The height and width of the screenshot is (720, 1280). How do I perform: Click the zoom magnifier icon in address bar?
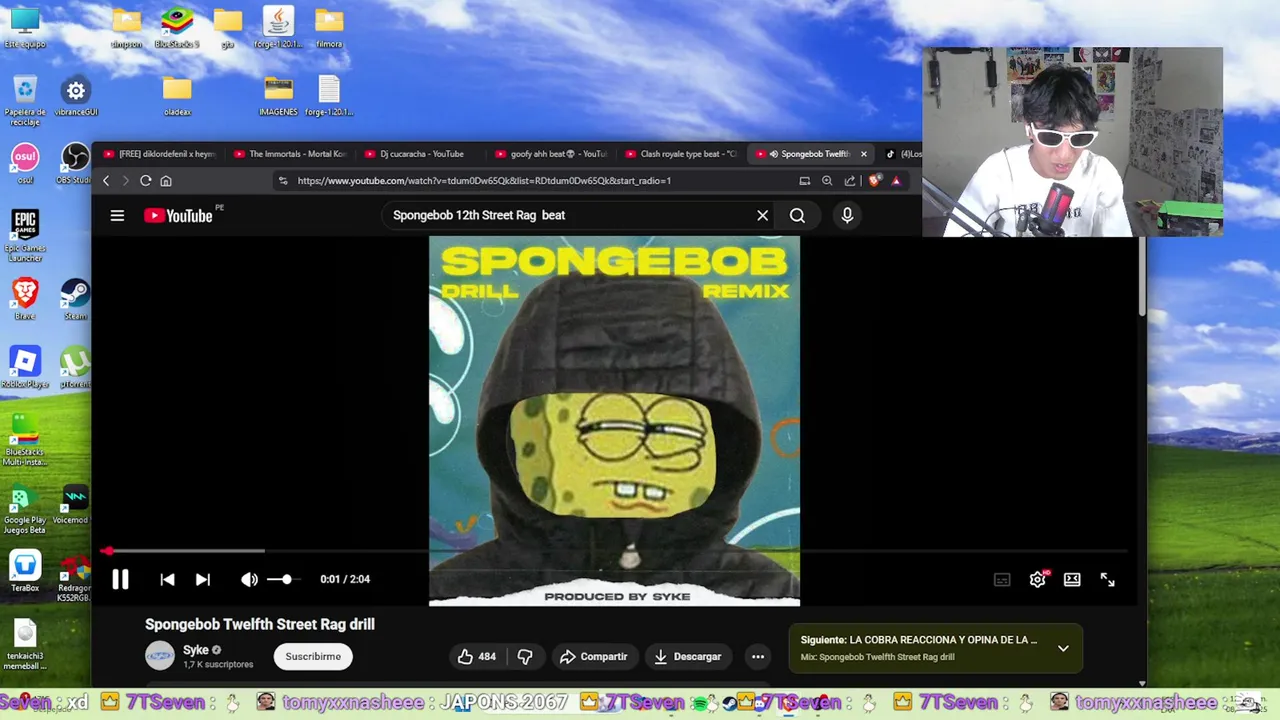coord(827,181)
